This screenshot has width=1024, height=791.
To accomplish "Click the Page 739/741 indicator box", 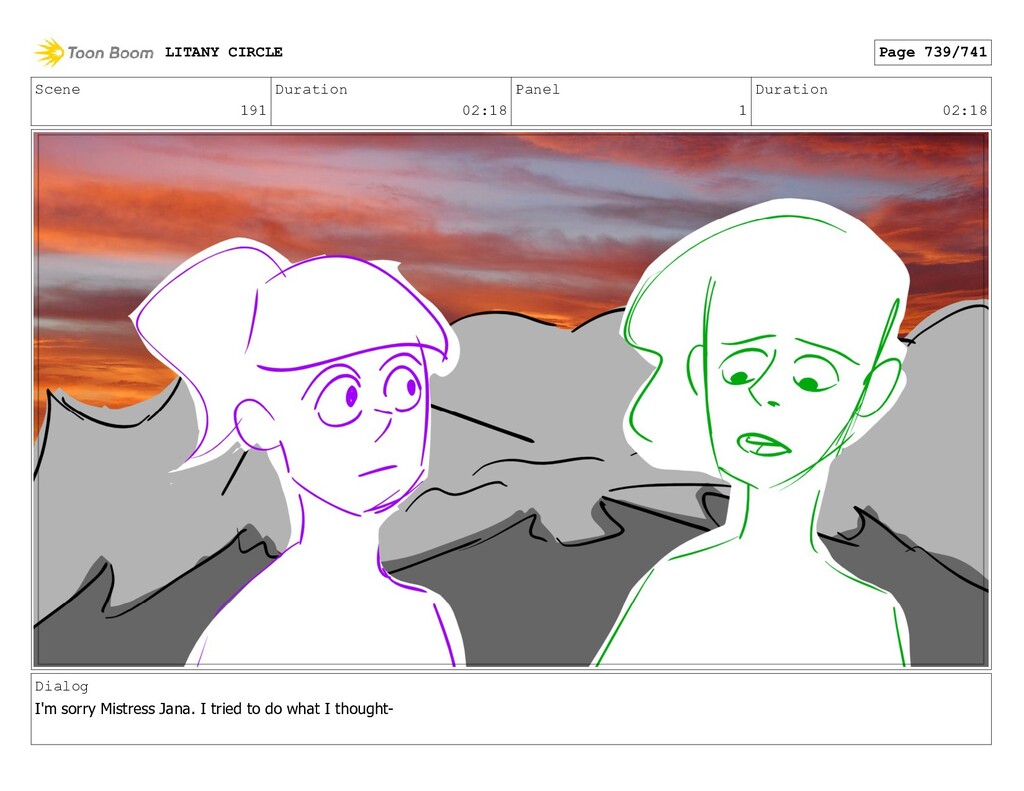I will pos(933,52).
